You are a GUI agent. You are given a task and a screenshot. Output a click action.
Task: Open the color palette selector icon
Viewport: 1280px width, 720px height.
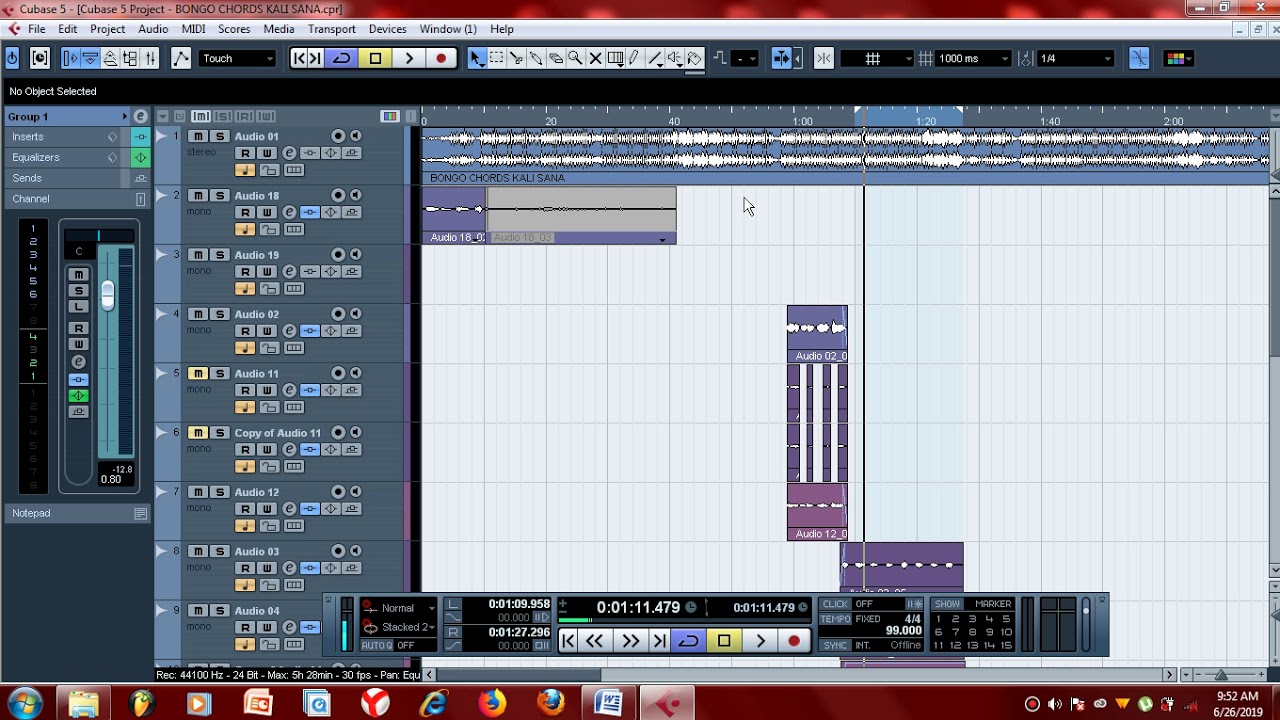(1178, 59)
